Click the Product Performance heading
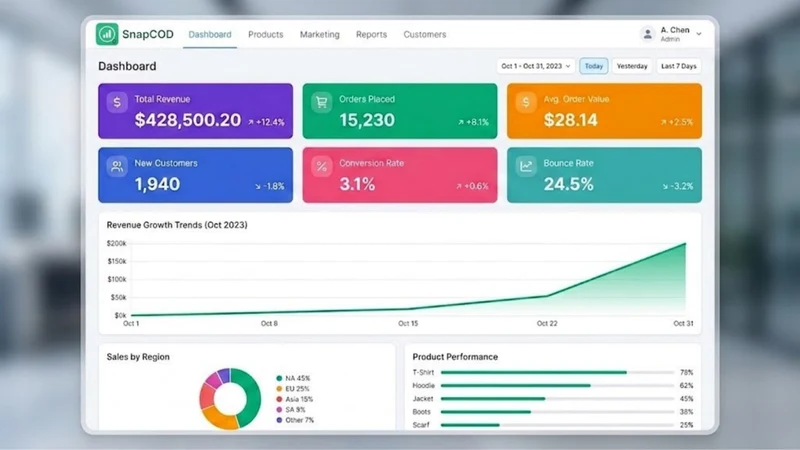 coord(455,357)
